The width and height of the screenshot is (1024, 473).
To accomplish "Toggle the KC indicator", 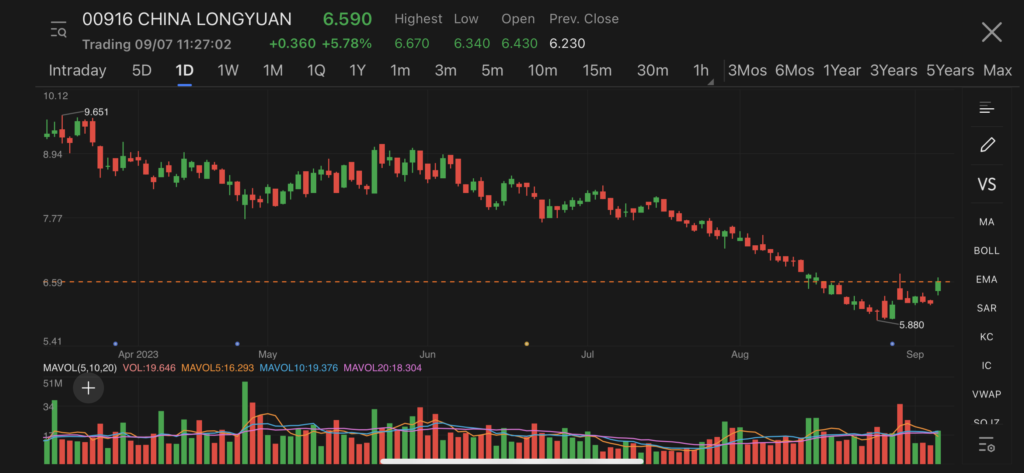I will point(986,337).
